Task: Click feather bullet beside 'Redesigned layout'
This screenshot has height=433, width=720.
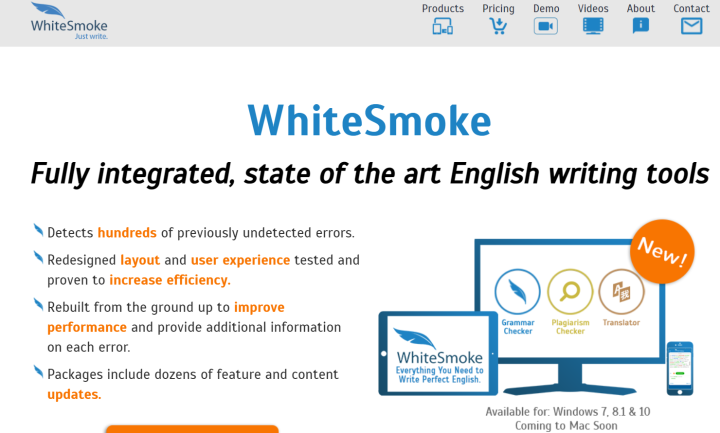Action: (x=38, y=257)
